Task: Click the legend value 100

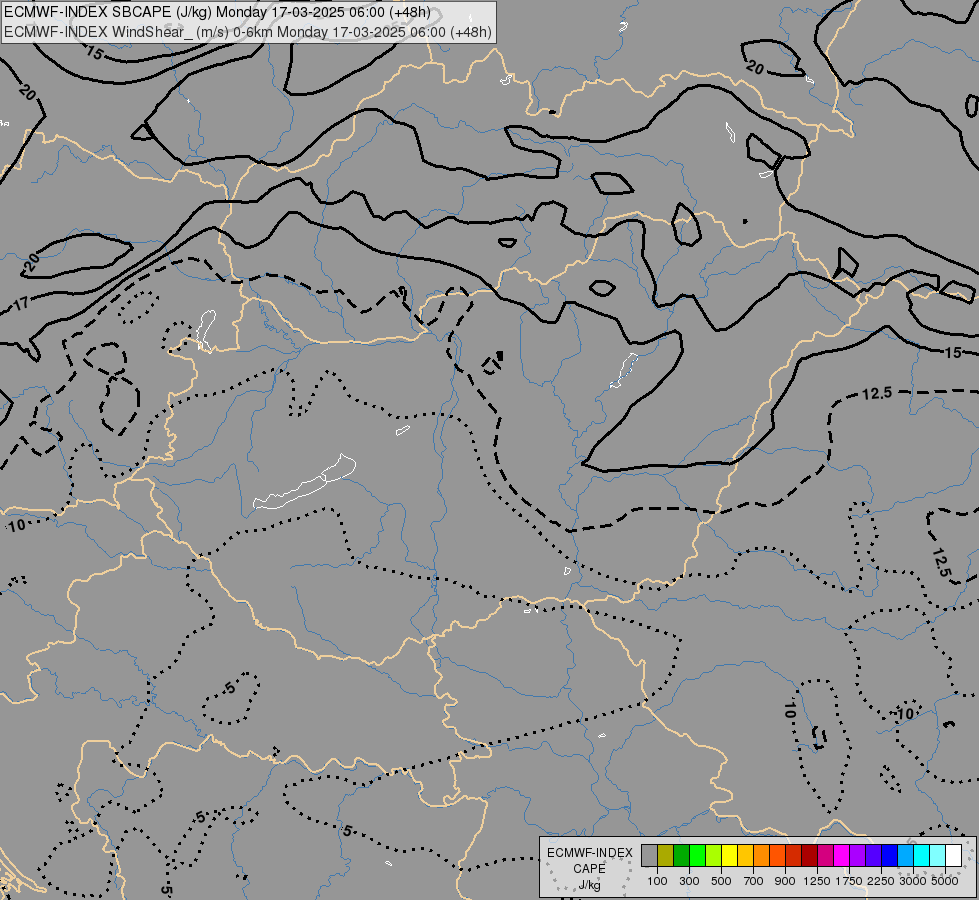Action: click(x=657, y=881)
